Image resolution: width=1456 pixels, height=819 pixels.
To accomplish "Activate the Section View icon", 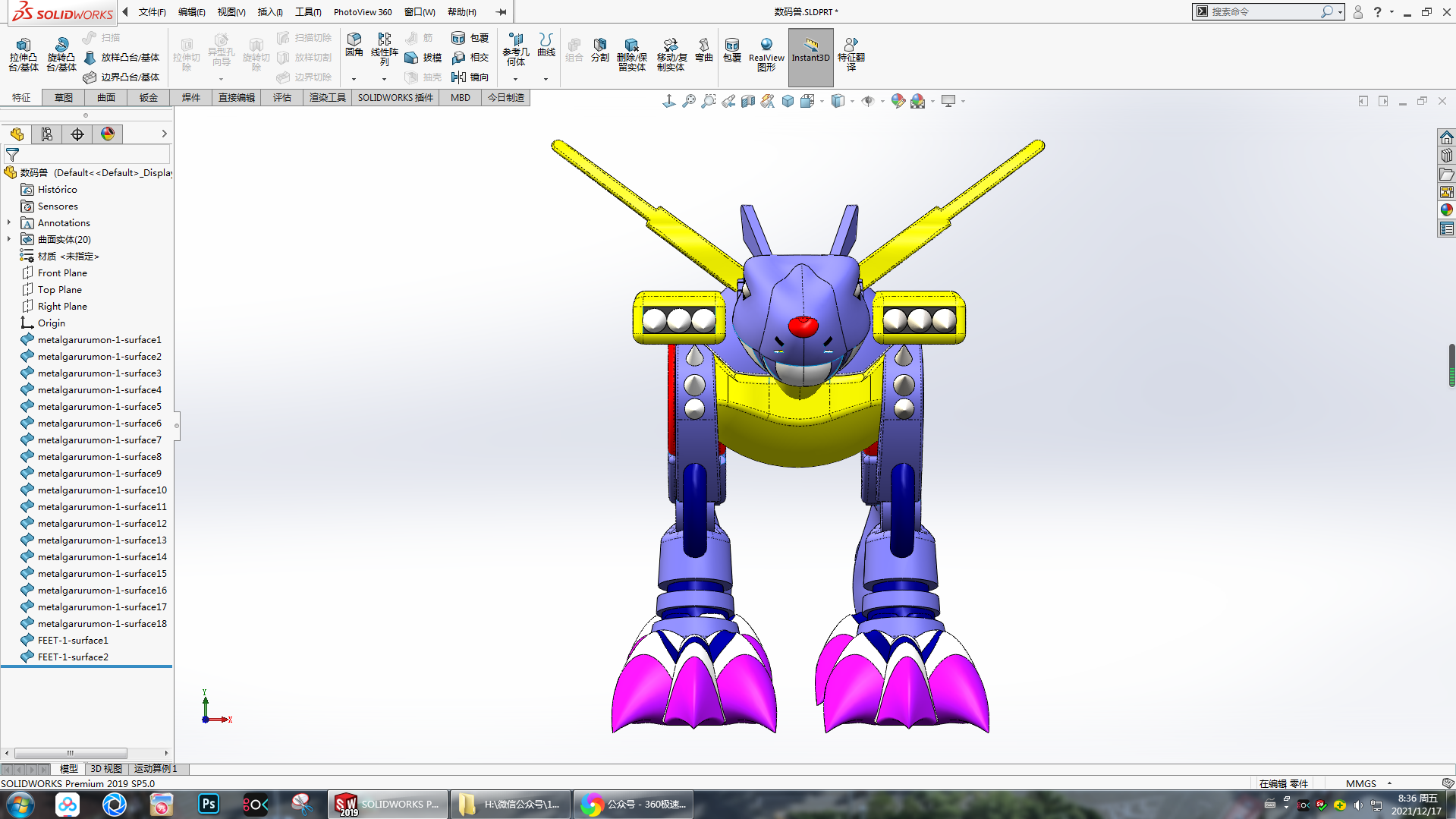I will click(748, 101).
